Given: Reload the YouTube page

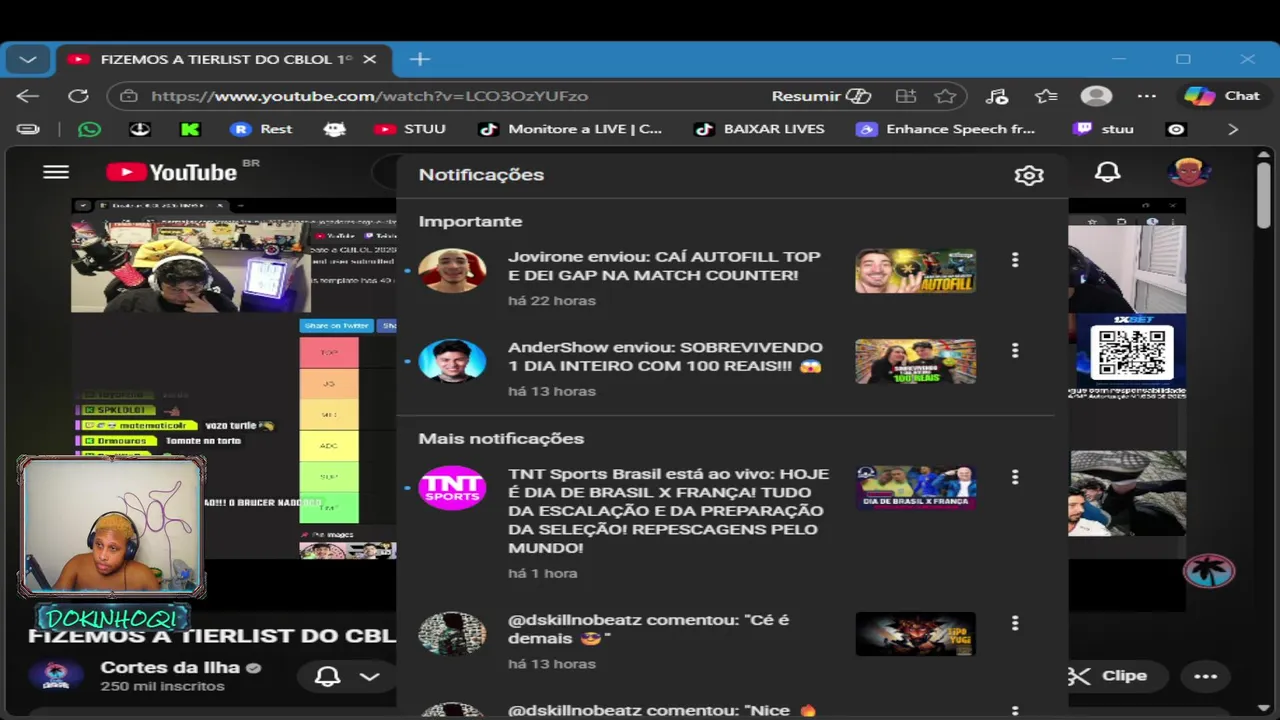Looking at the screenshot, I should pyautogui.click(x=78, y=96).
